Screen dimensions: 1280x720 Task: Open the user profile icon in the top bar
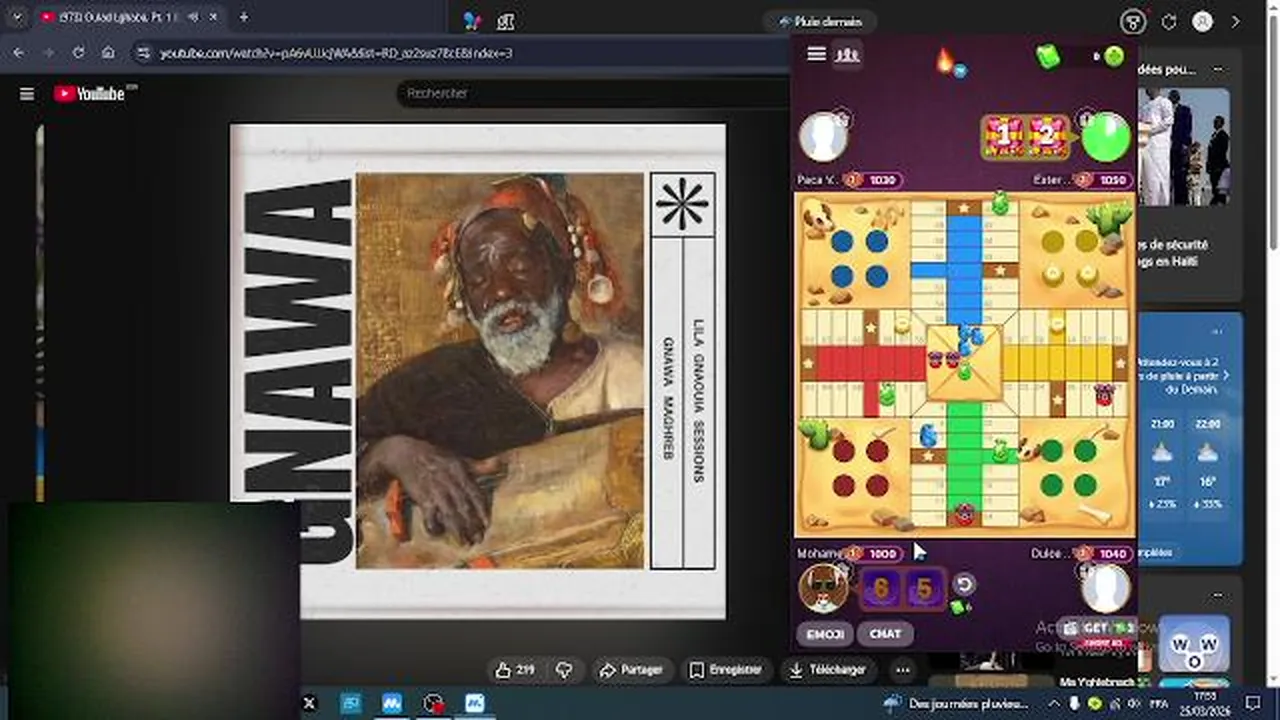coord(1202,21)
